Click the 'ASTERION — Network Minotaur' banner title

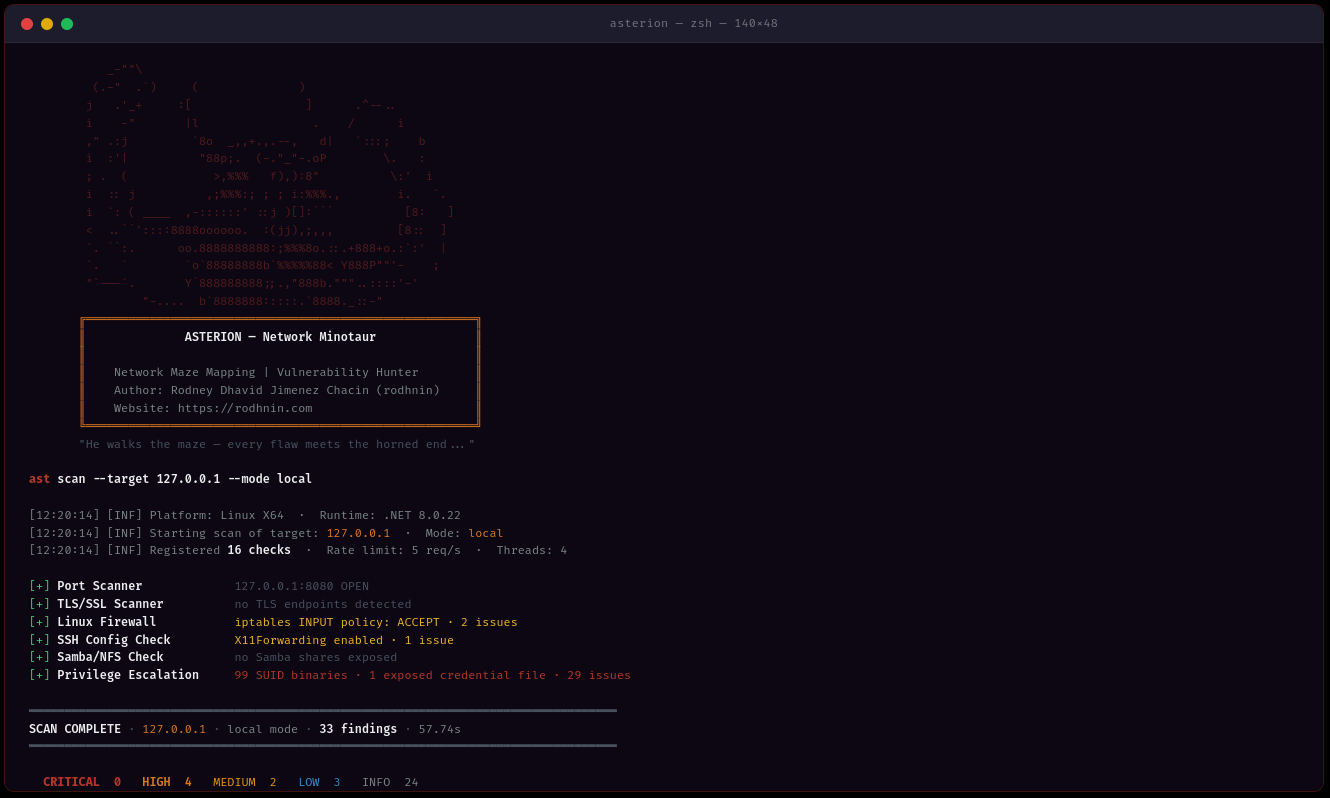pos(280,337)
